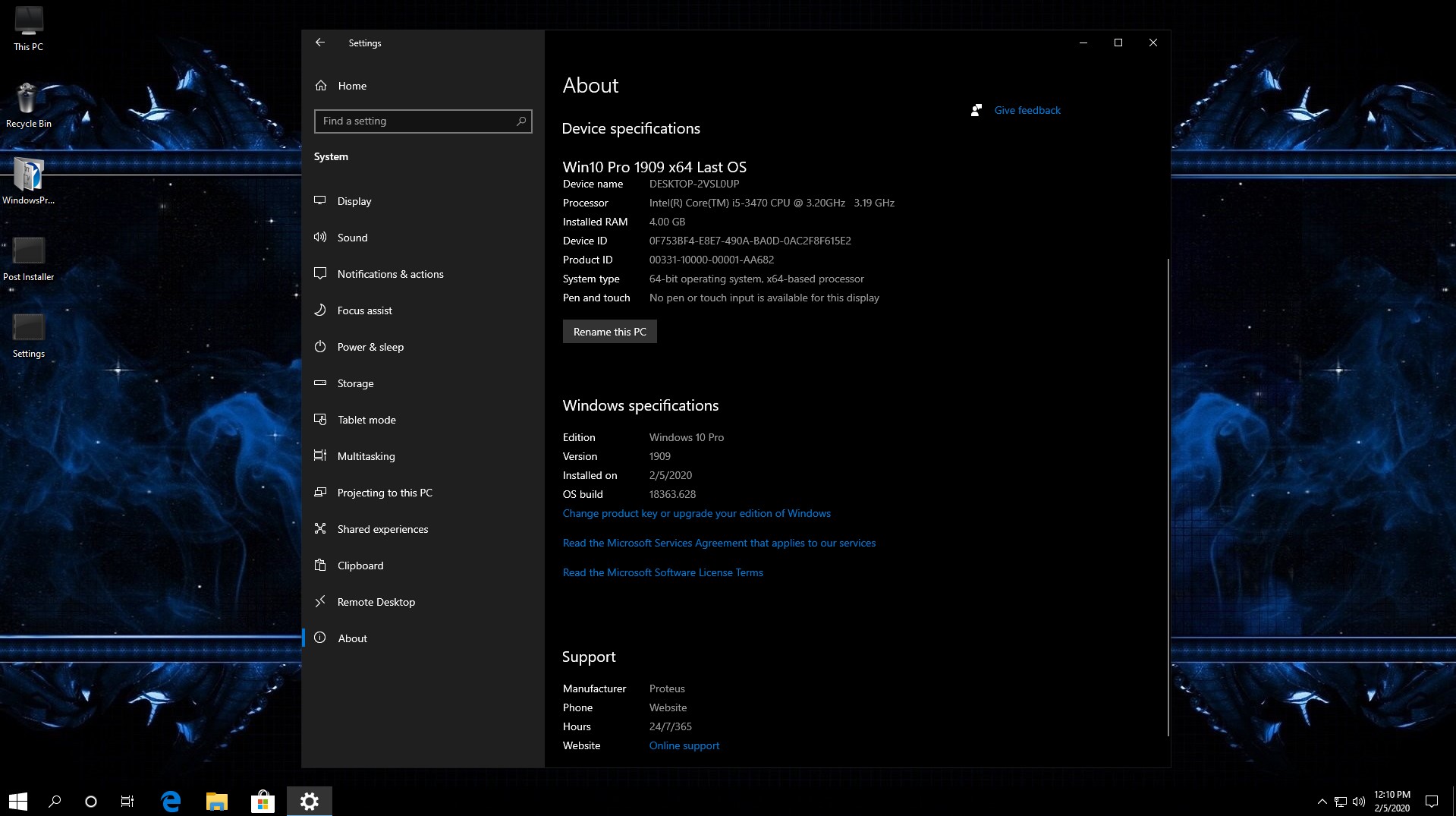Select Recycle Bin desktop icon
The height and width of the screenshot is (816, 1456).
[29, 106]
